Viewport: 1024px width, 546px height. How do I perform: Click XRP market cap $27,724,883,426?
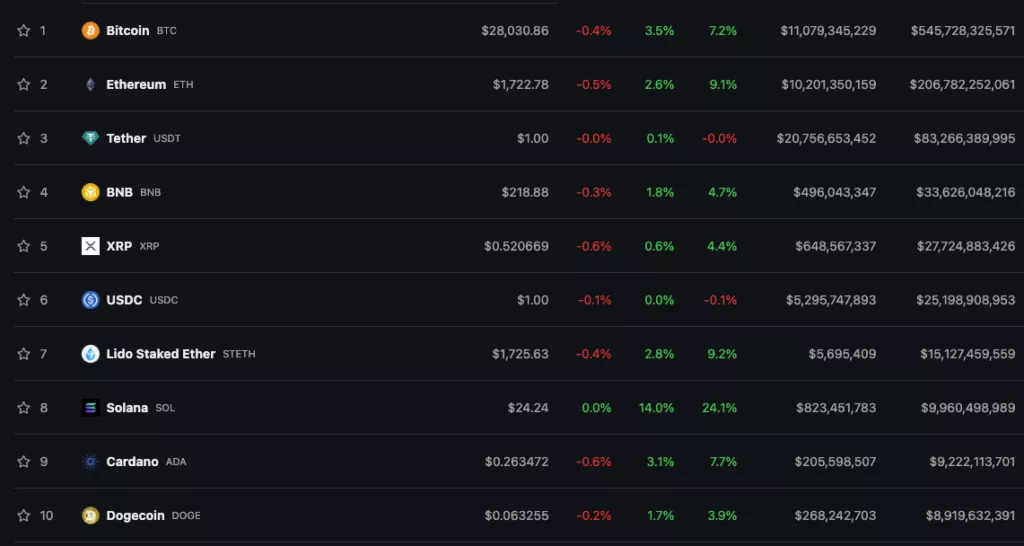(x=966, y=246)
